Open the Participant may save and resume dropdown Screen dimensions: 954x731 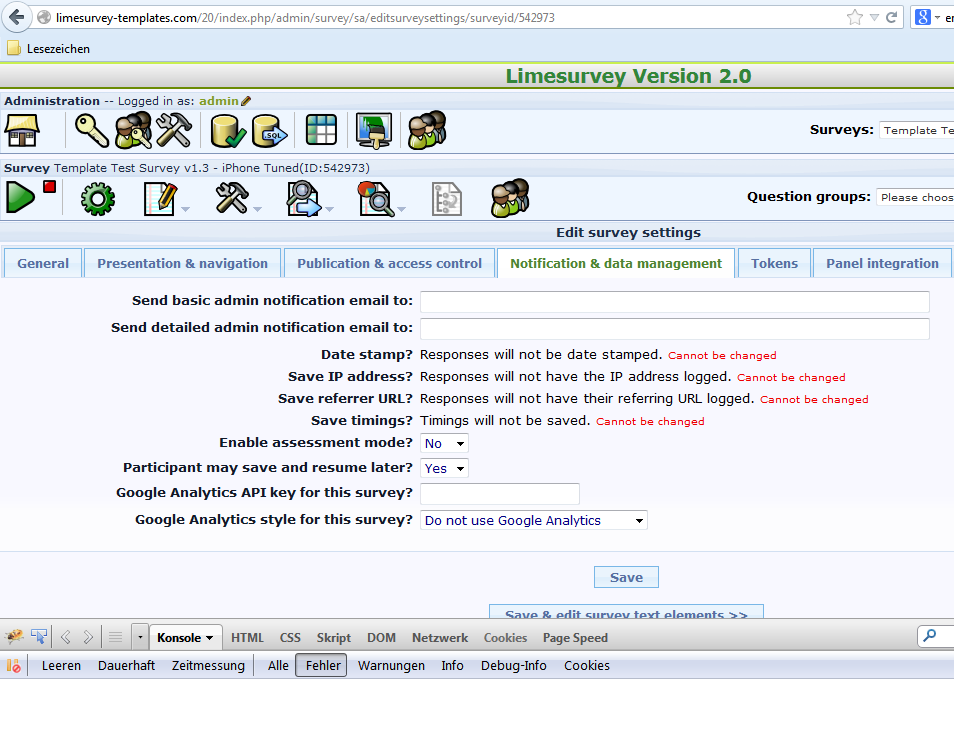coord(444,468)
